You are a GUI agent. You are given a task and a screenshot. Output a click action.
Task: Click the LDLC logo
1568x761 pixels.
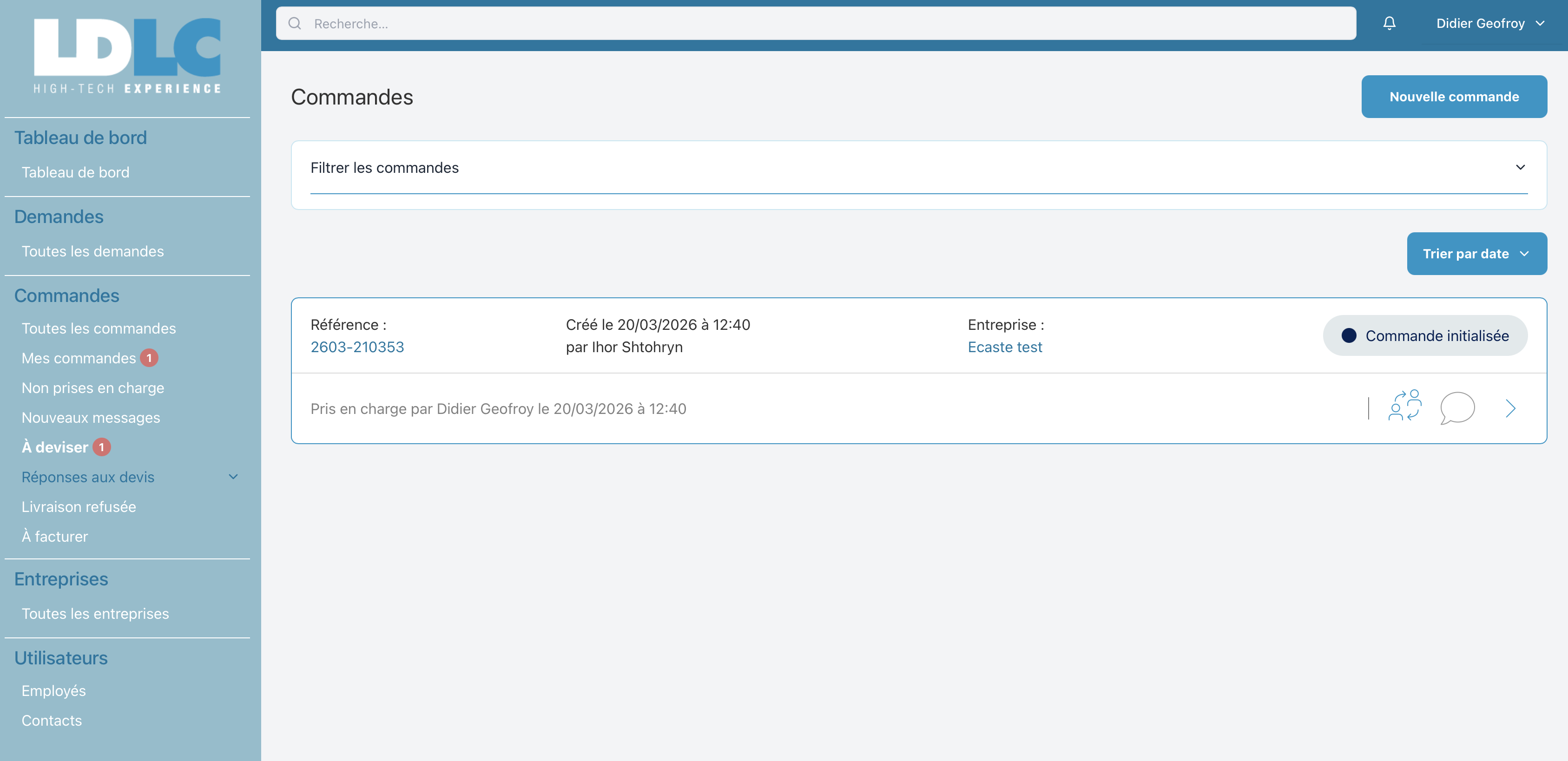pyautogui.click(x=127, y=55)
